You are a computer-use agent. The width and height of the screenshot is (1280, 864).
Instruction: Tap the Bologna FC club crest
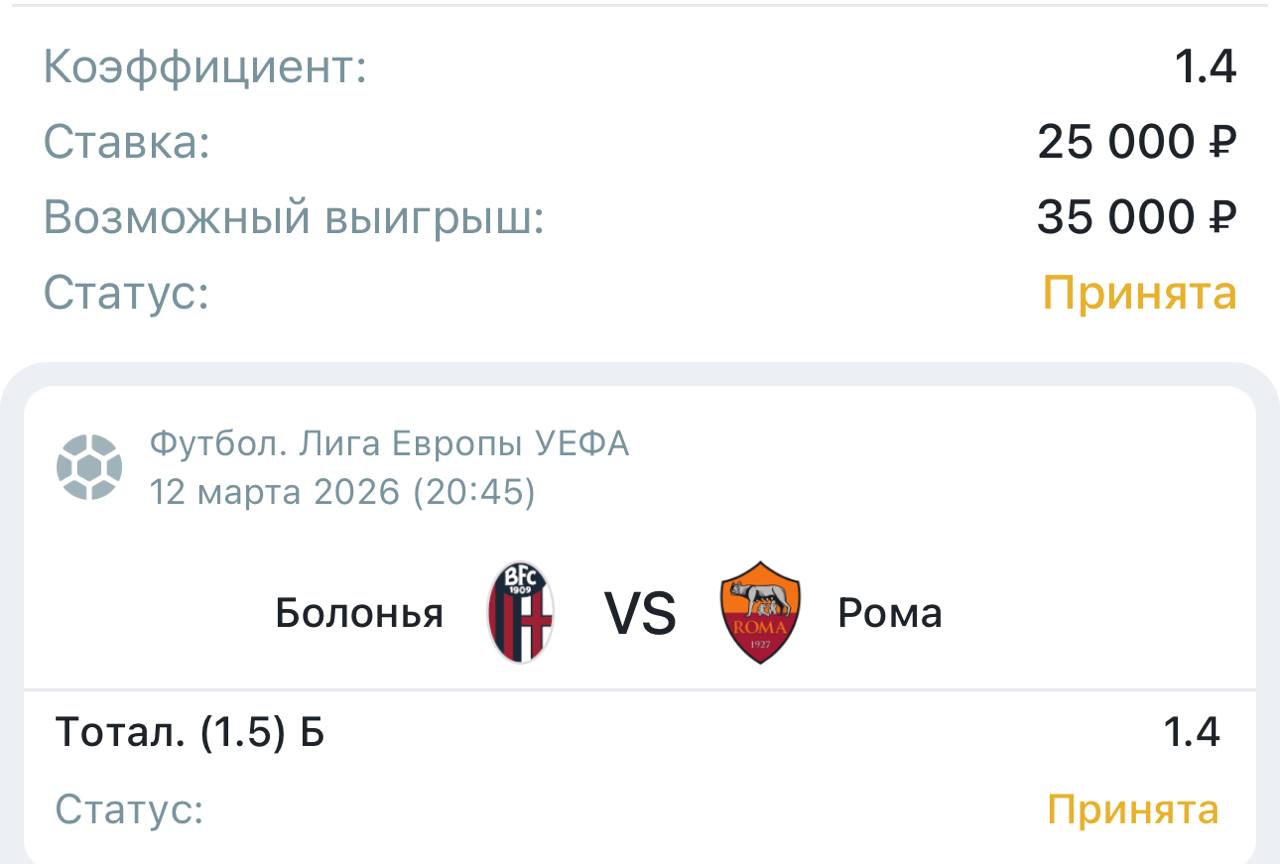click(520, 612)
